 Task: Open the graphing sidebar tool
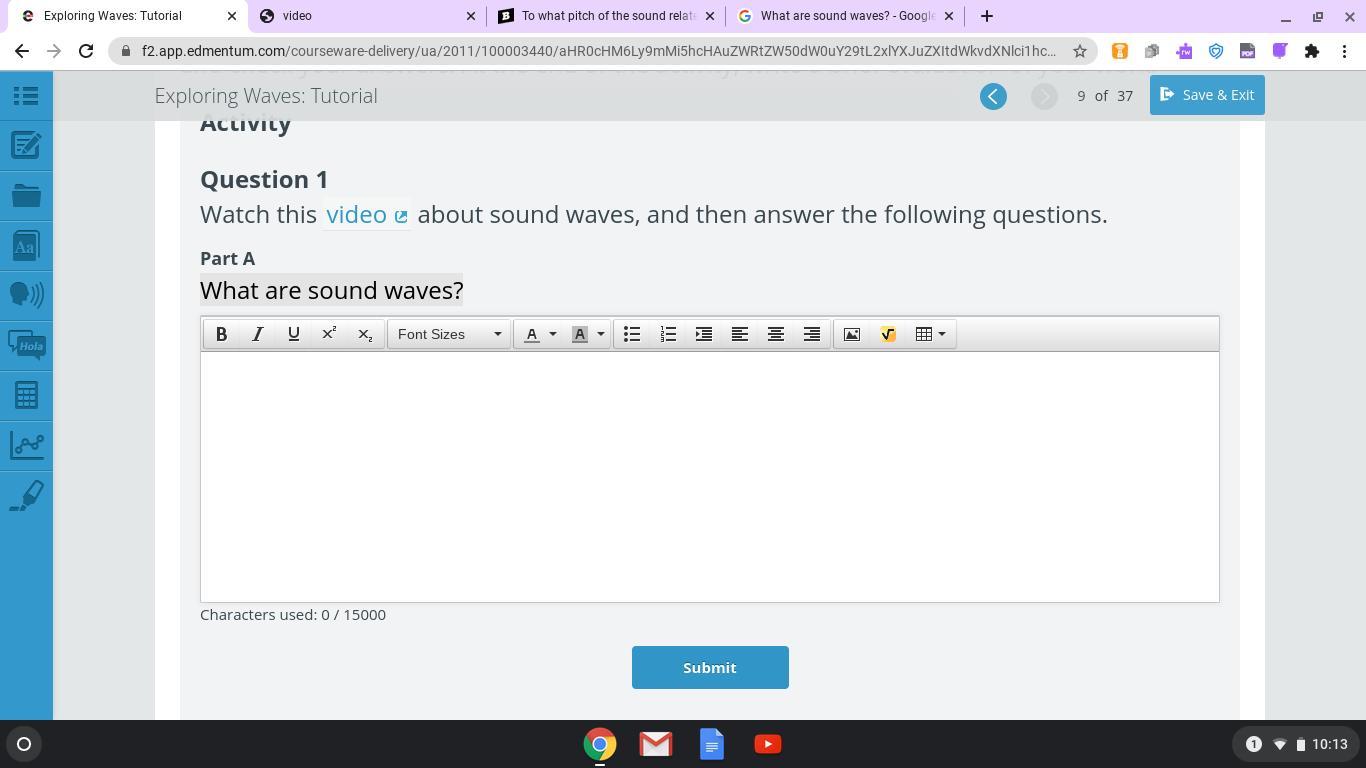click(x=26, y=445)
